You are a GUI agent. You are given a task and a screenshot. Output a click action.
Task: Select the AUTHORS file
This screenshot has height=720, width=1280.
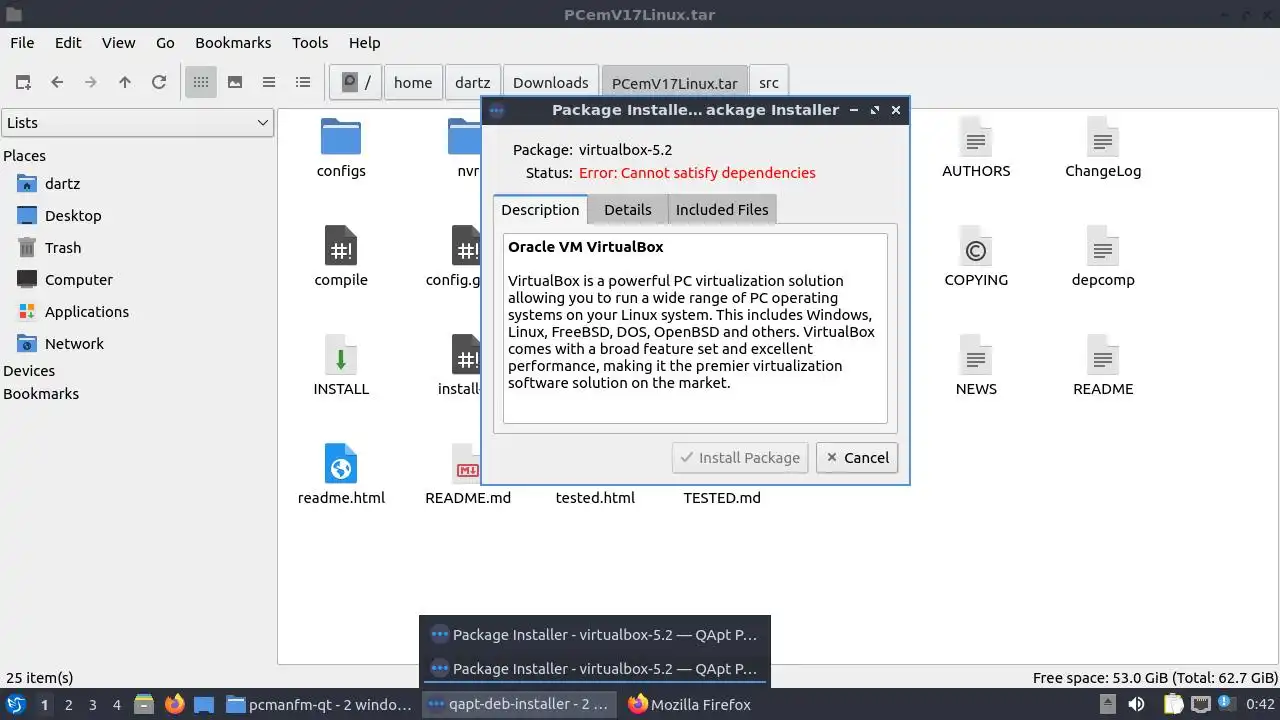coord(976,148)
